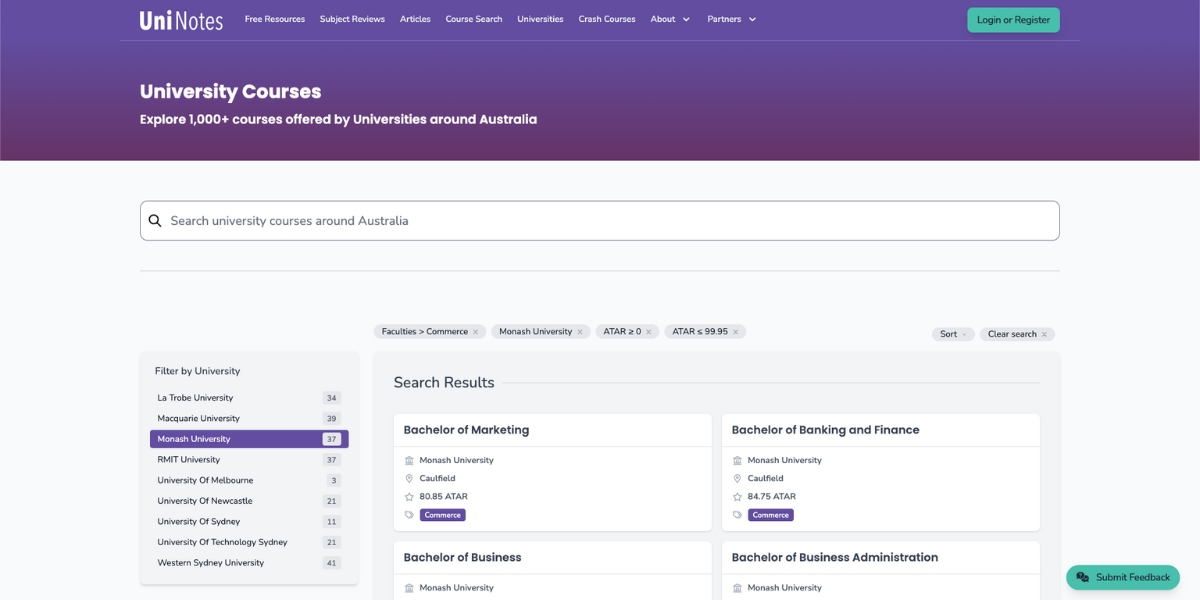Screen dimensions: 1200x600
Task: Click the building icon beside Monash University
Action: 410,460
